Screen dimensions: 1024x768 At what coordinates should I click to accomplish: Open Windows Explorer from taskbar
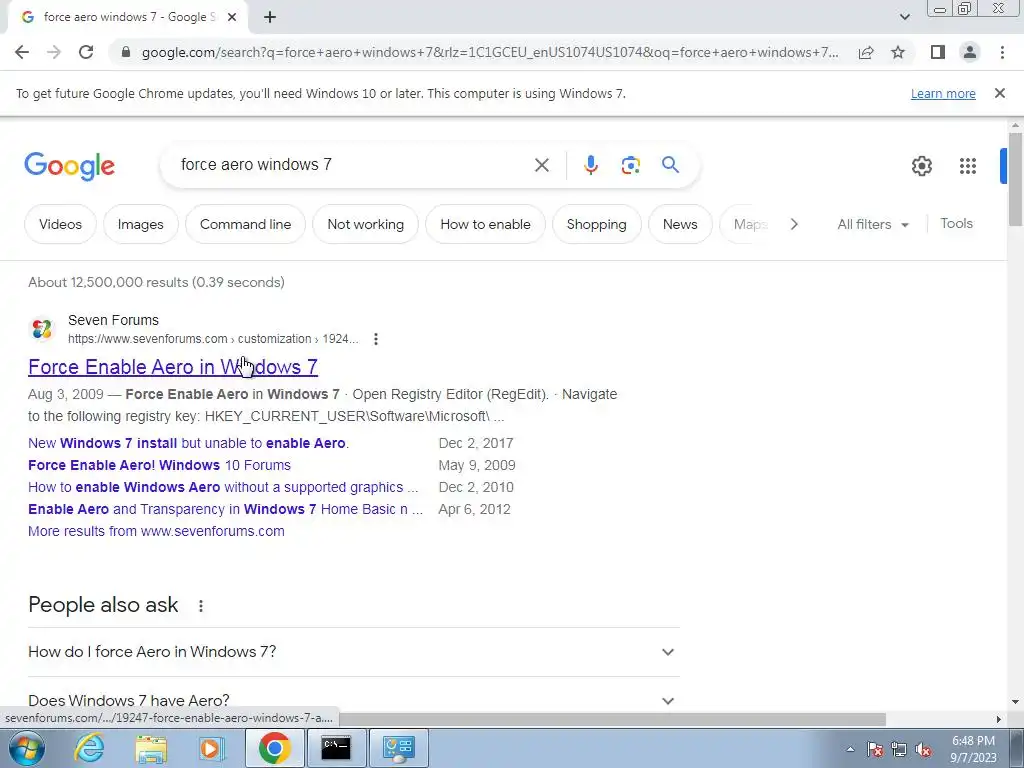[151, 748]
